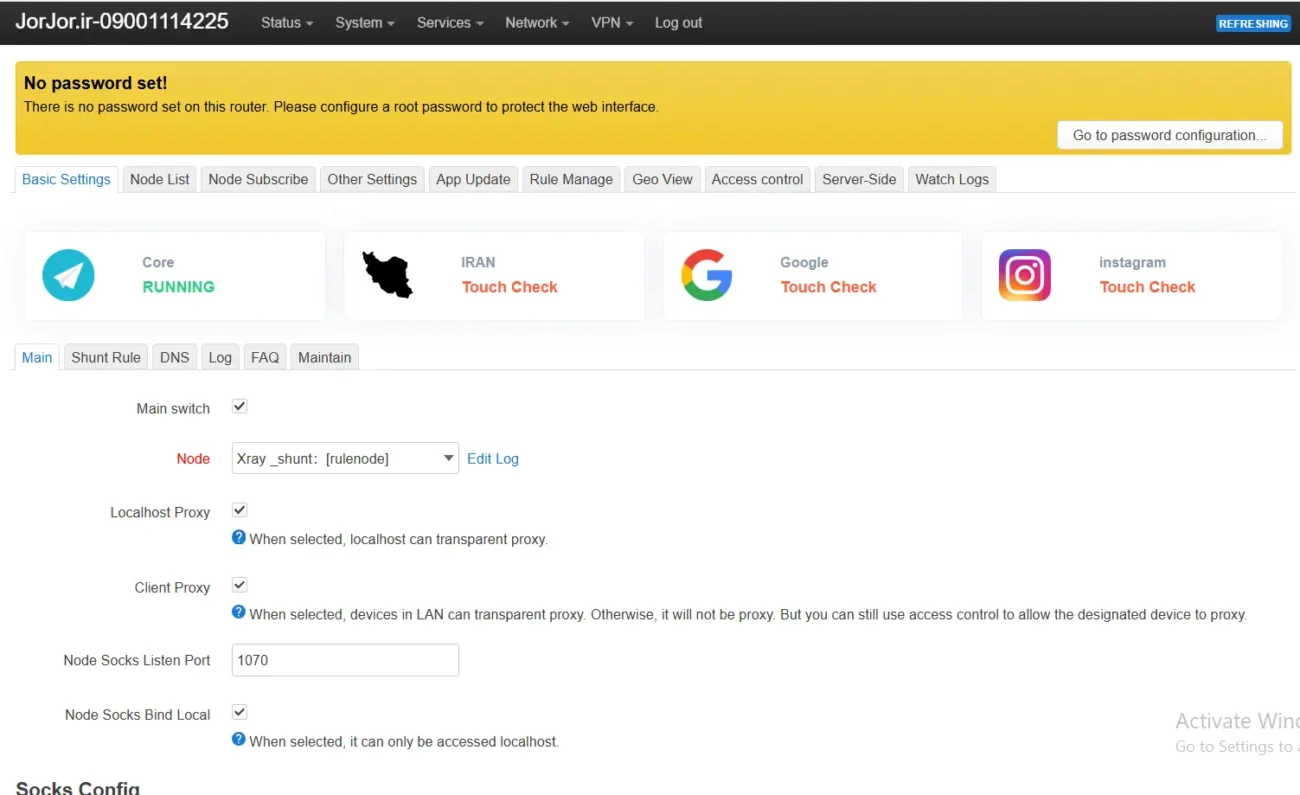
Task: Disable the Client Proxy checkbox
Action: tap(239, 585)
